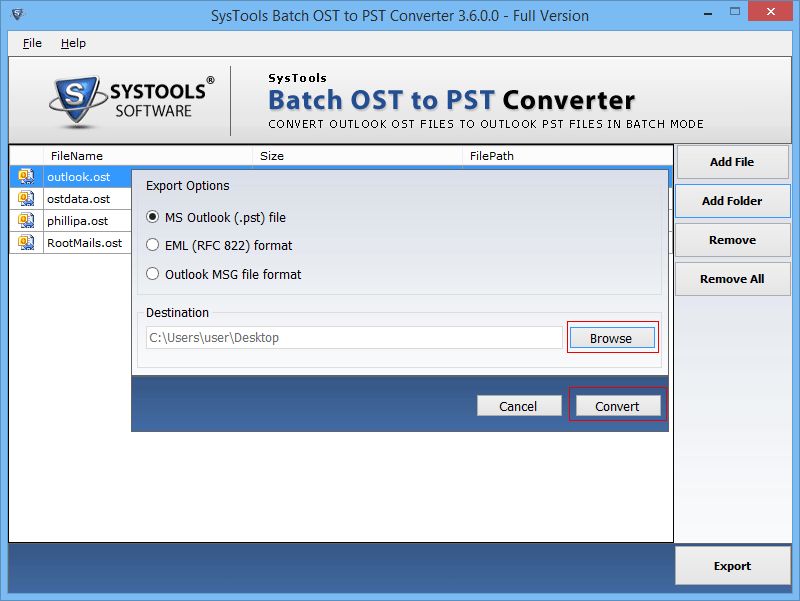Maximize the converter window
This screenshot has width=800, height=601.
735,12
